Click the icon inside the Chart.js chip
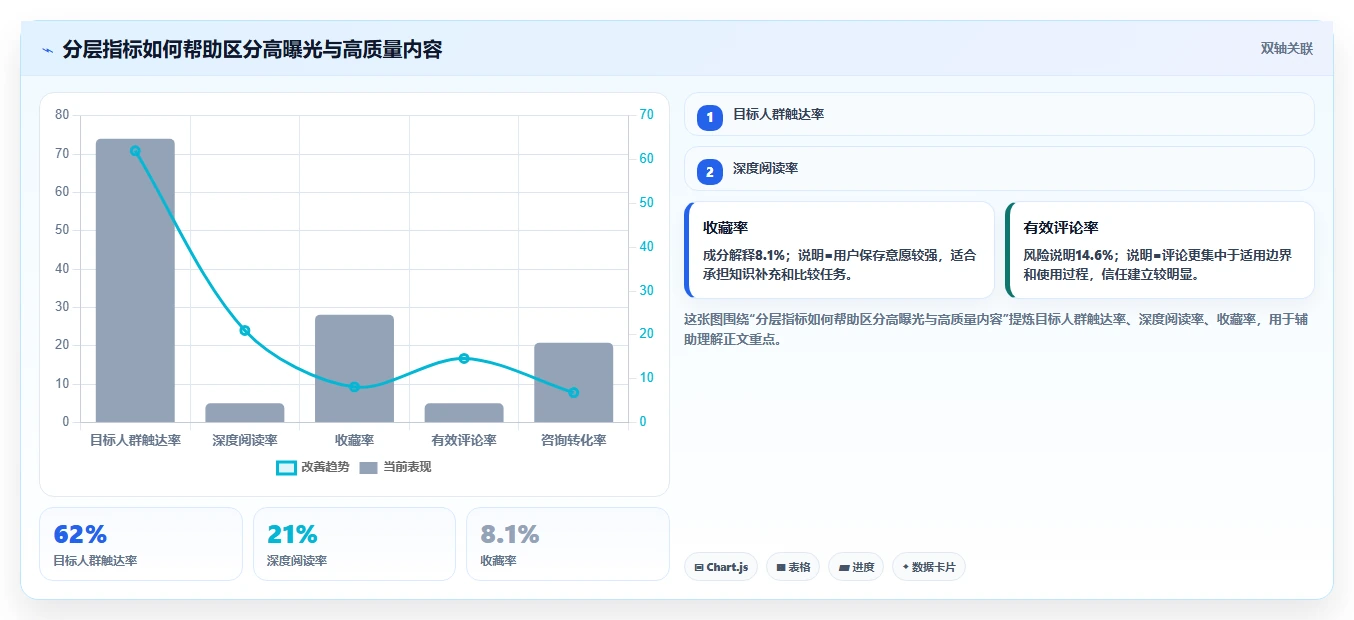This screenshot has height=620, width=1354. coord(699,568)
